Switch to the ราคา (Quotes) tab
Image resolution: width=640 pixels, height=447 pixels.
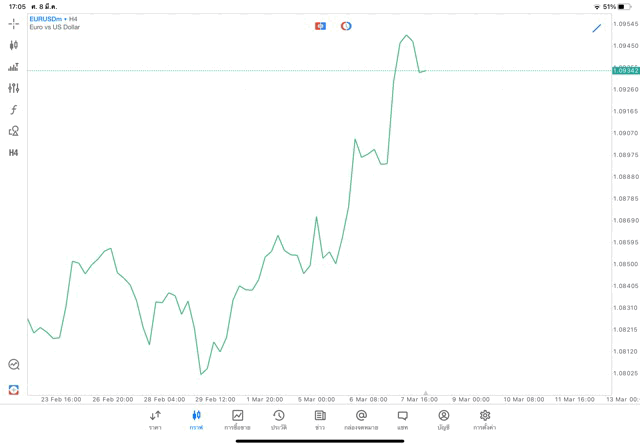click(x=155, y=419)
